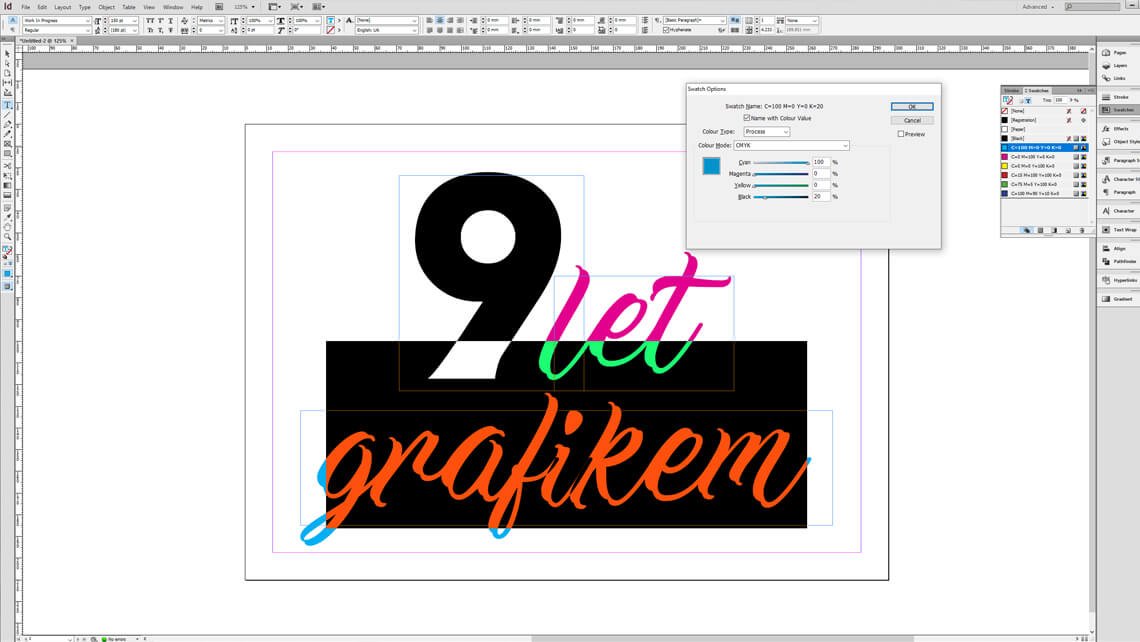Click the Cyan percentage input field
Viewport: 1140px width, 642px height.
(821, 162)
